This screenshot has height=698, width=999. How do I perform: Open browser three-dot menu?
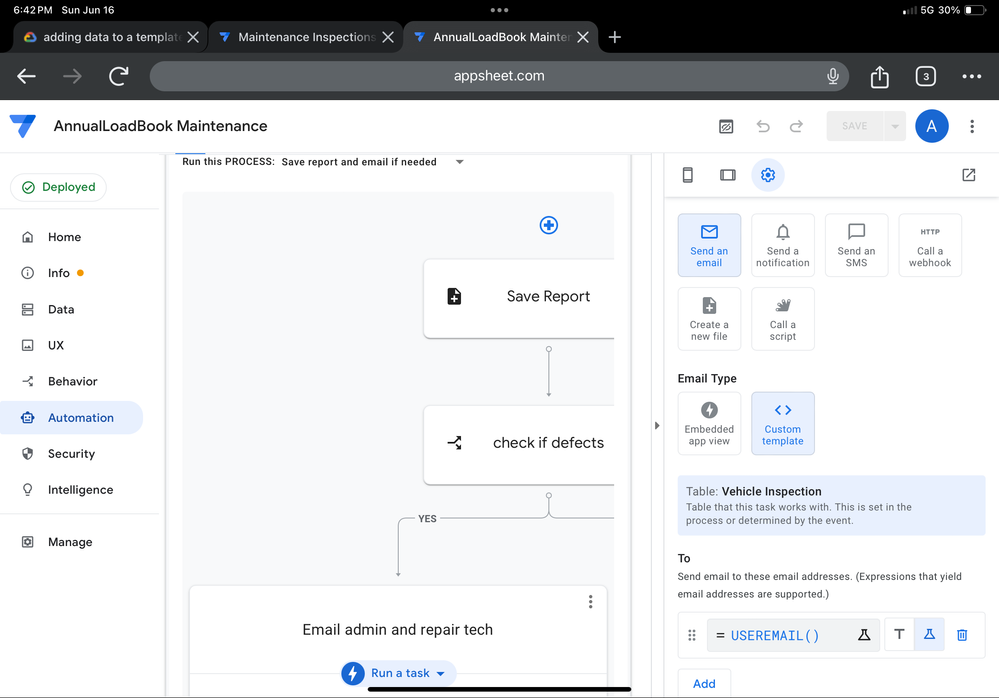972,76
